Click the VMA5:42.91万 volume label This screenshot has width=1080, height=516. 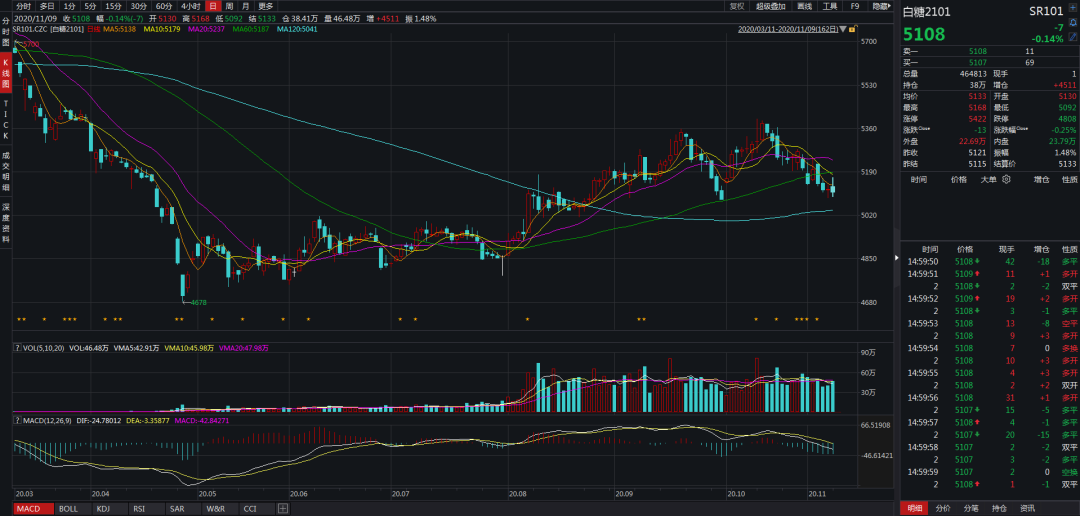tap(138, 349)
